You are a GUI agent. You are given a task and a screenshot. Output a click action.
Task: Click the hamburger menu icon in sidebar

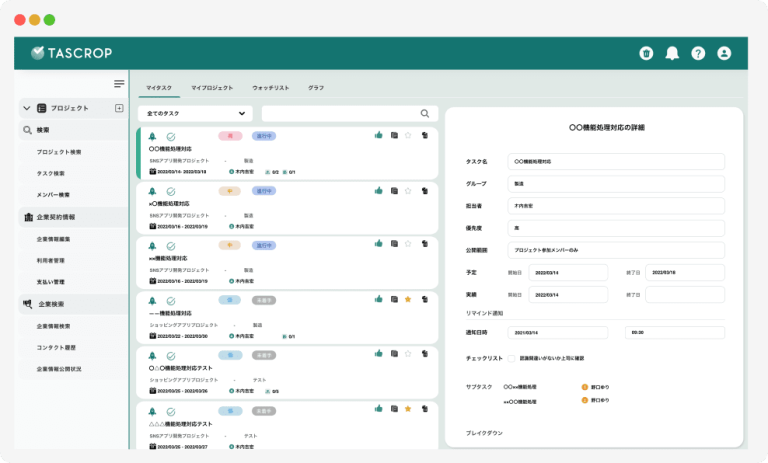coord(119,84)
